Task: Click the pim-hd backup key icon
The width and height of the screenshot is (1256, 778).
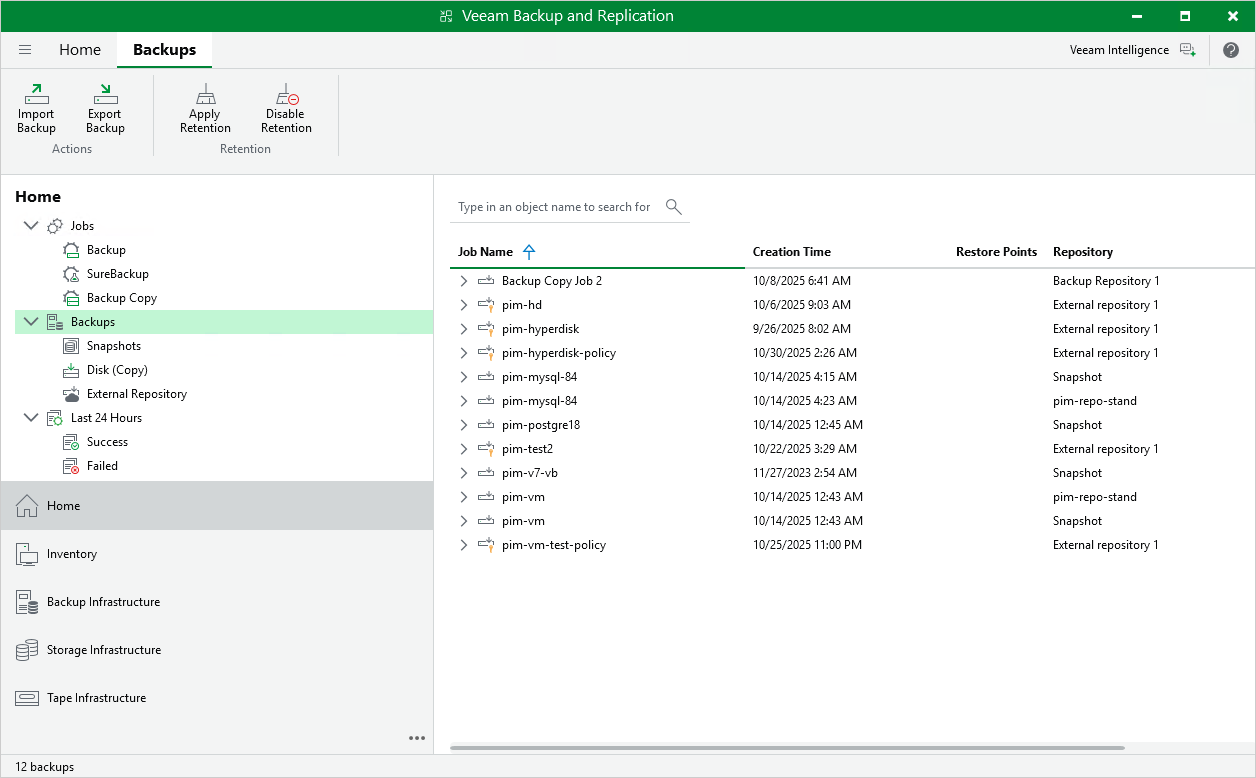Action: [x=486, y=305]
